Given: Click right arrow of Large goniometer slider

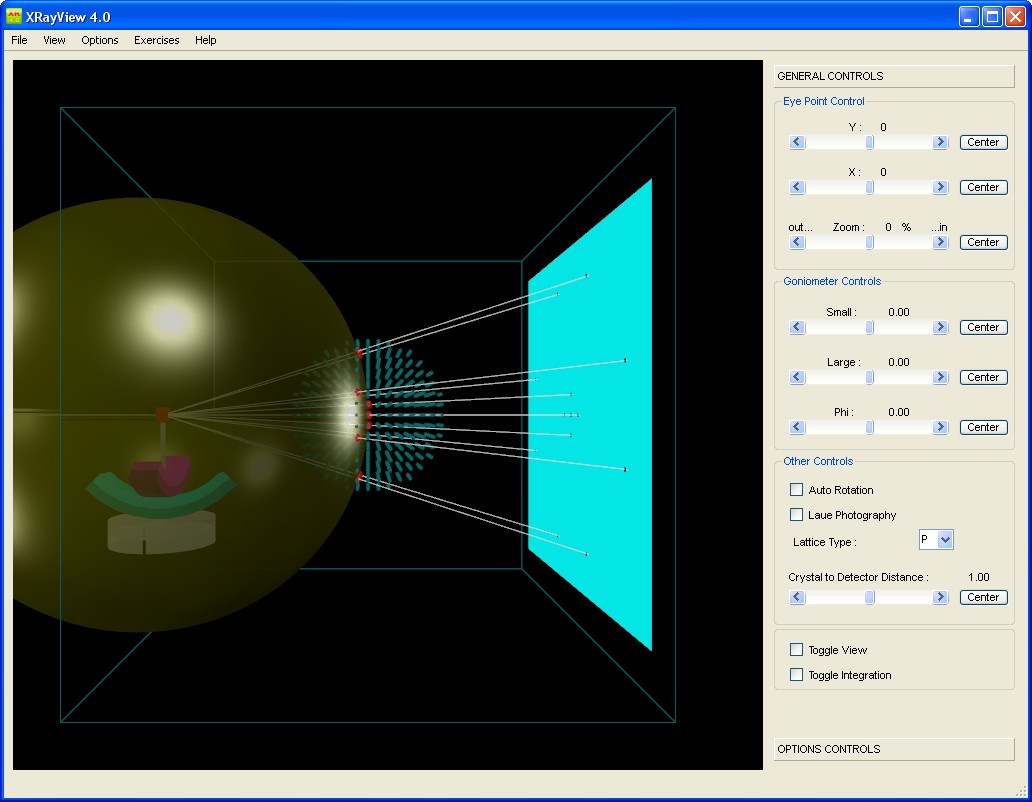Looking at the screenshot, I should (x=941, y=377).
